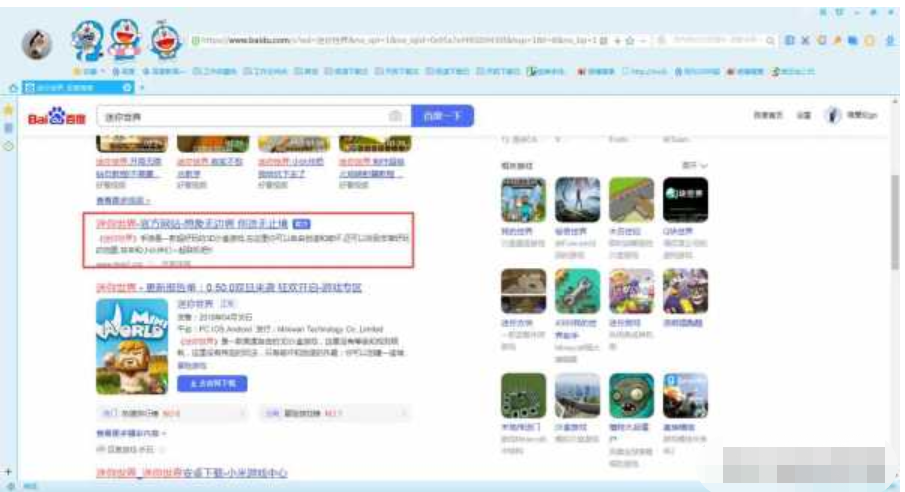Viewport: 905px width, 492px height.
Task: Open the highlighted official website result
Action: click(x=190, y=223)
